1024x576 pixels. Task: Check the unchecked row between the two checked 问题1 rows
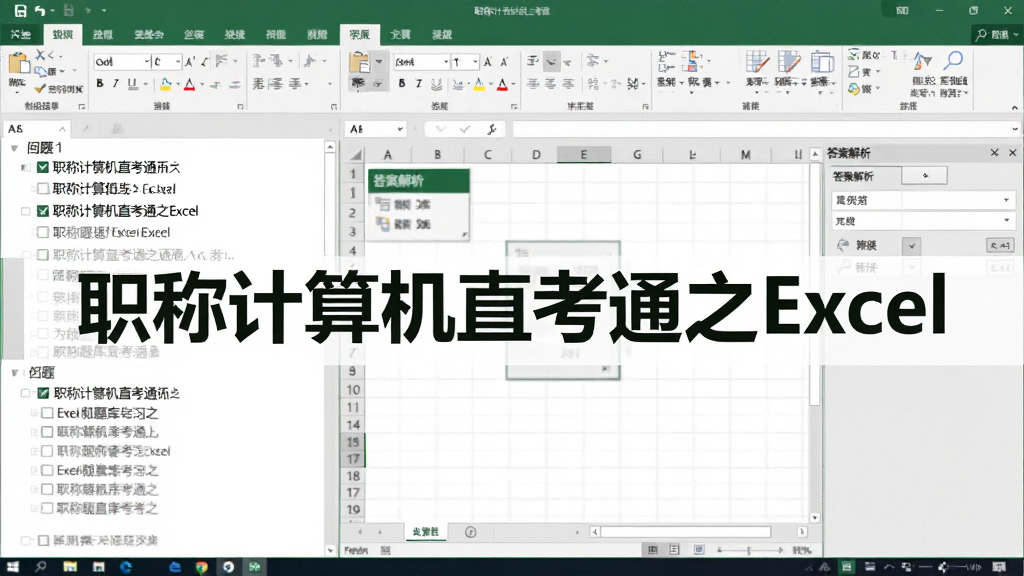[42, 189]
